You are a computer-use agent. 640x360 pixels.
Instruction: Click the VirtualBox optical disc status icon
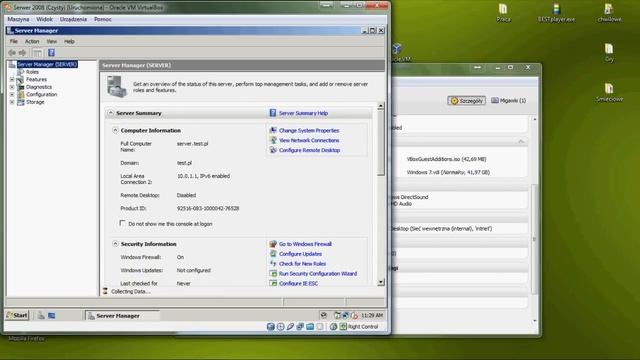tap(280, 327)
